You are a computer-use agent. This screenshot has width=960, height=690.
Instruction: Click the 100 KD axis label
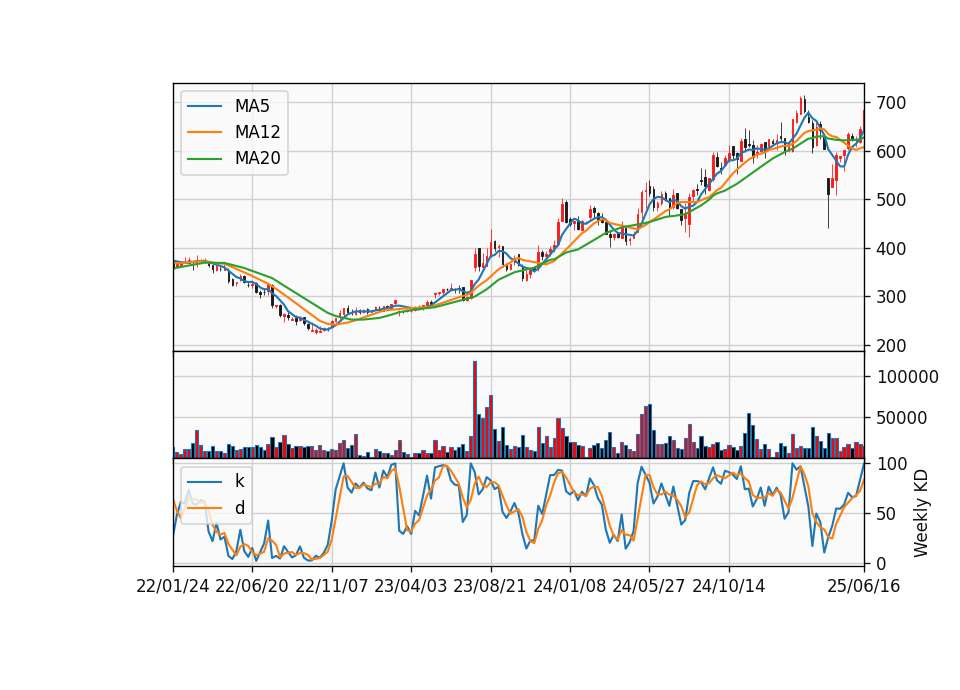(891, 464)
